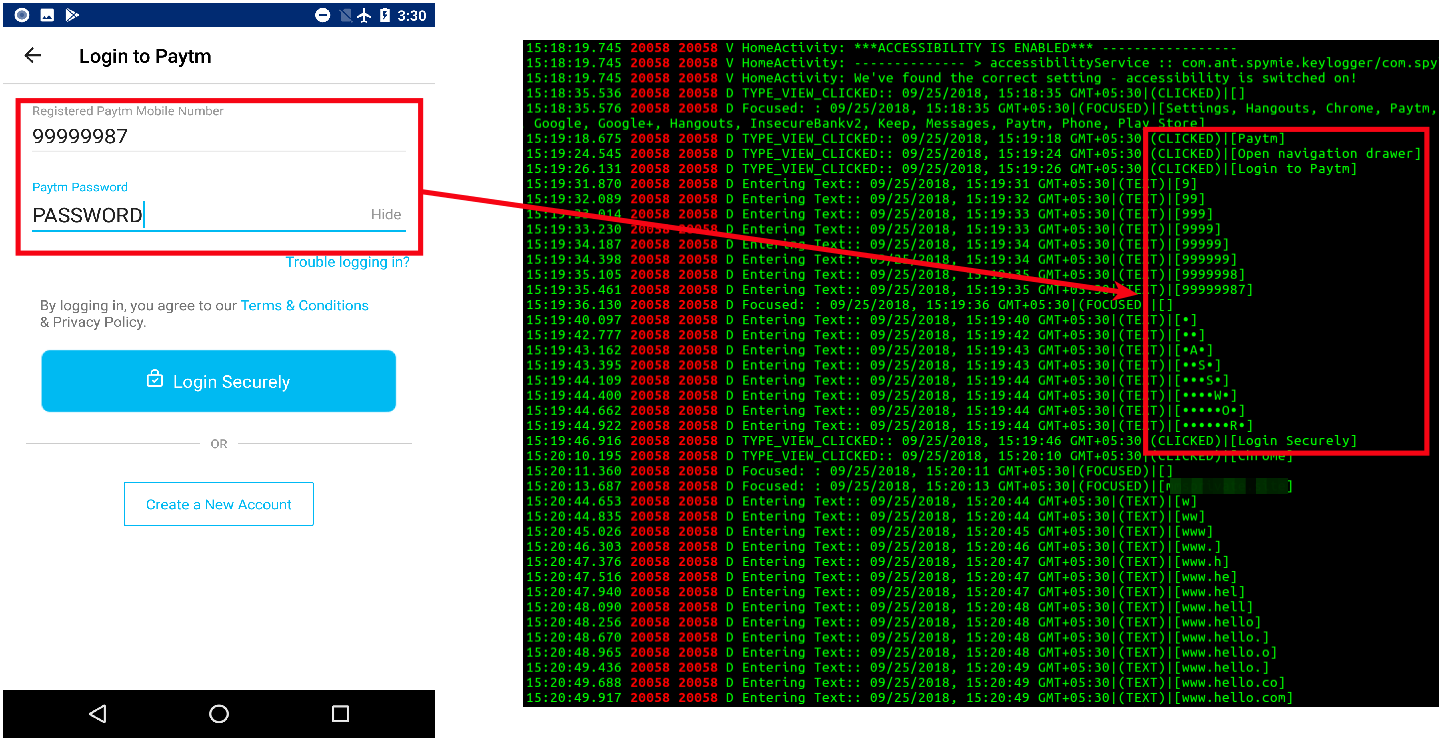Open the Trouble logging in link
1443x739 pixels.
pyautogui.click(x=348, y=262)
